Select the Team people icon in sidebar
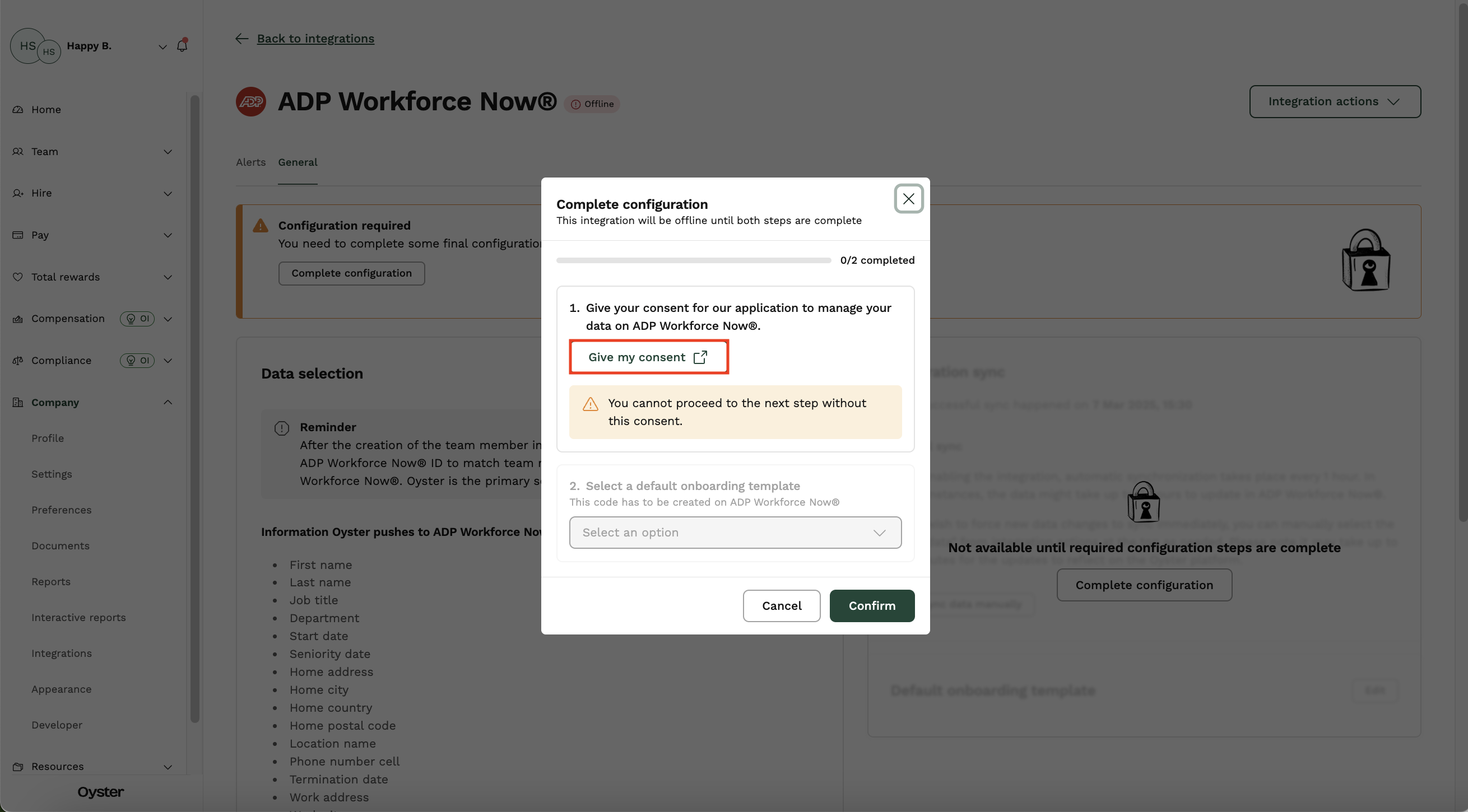 click(x=18, y=151)
